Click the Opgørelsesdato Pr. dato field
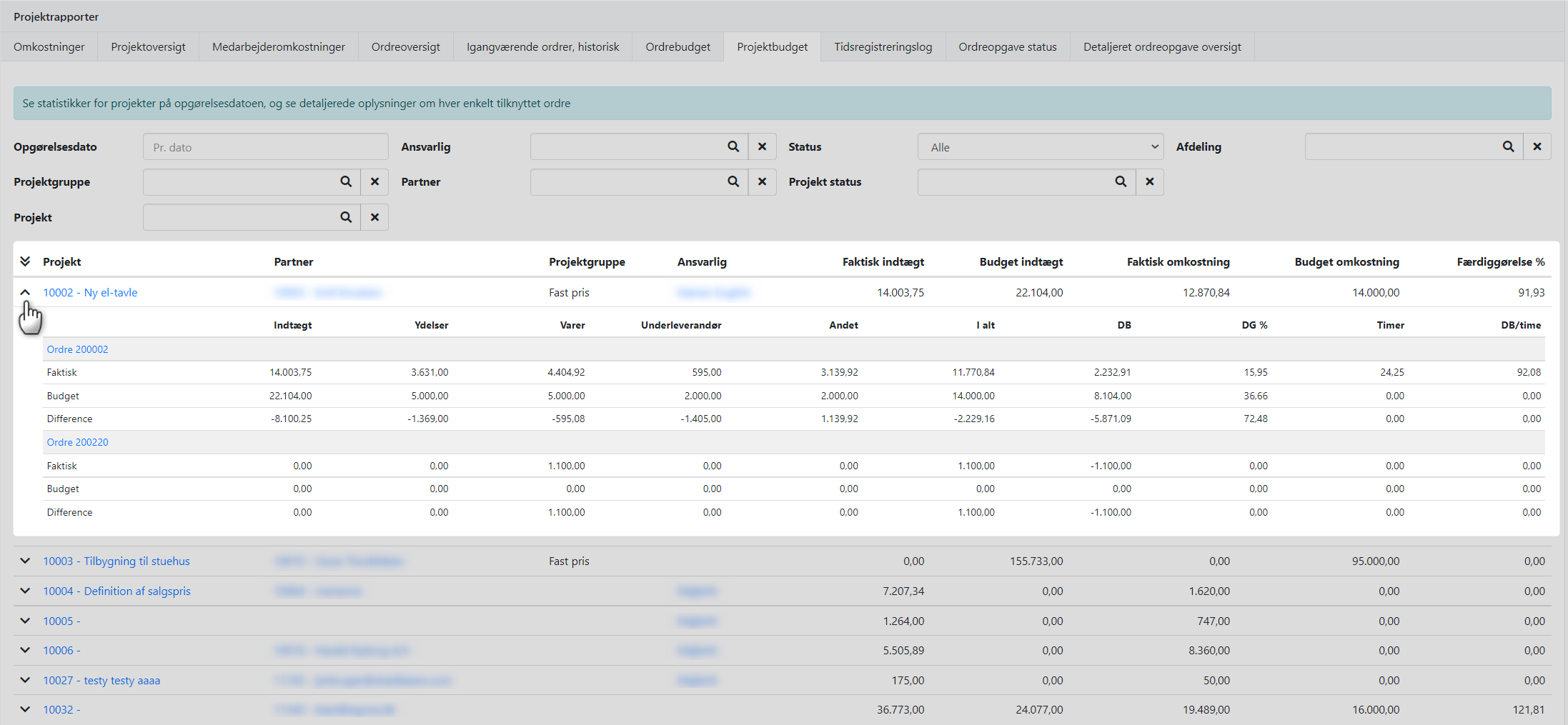 (266, 147)
